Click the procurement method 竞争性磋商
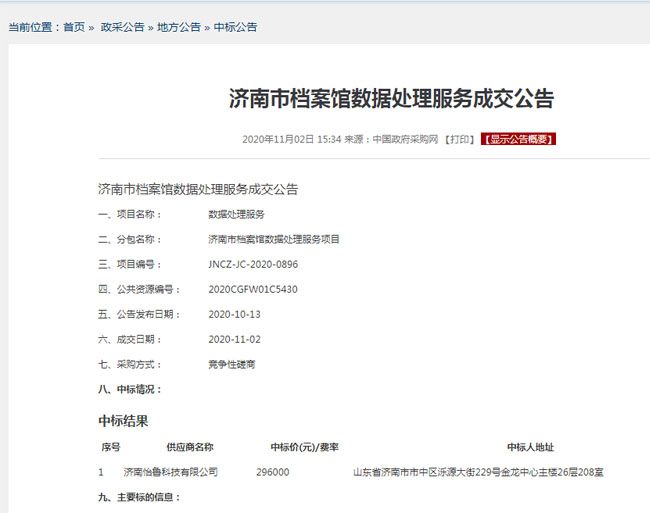650x513 pixels. (232, 365)
